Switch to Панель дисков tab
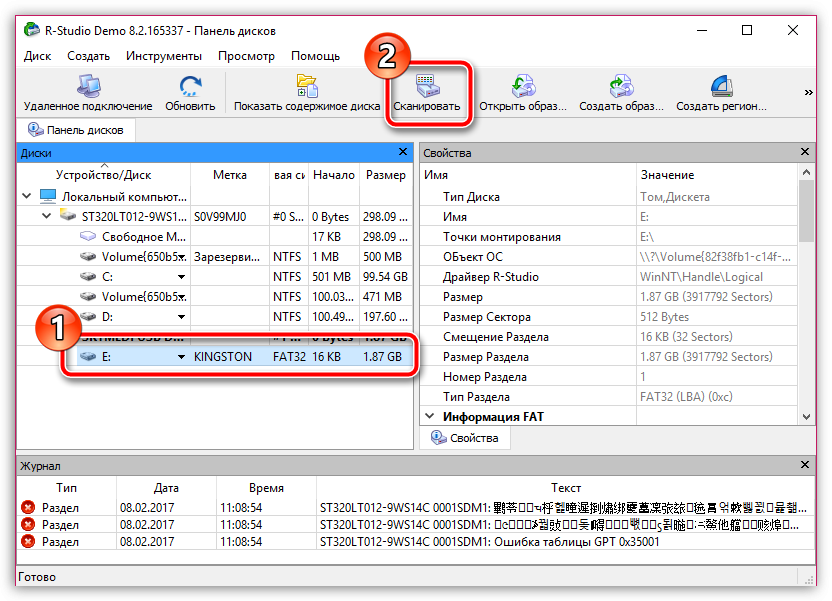 pos(76,129)
